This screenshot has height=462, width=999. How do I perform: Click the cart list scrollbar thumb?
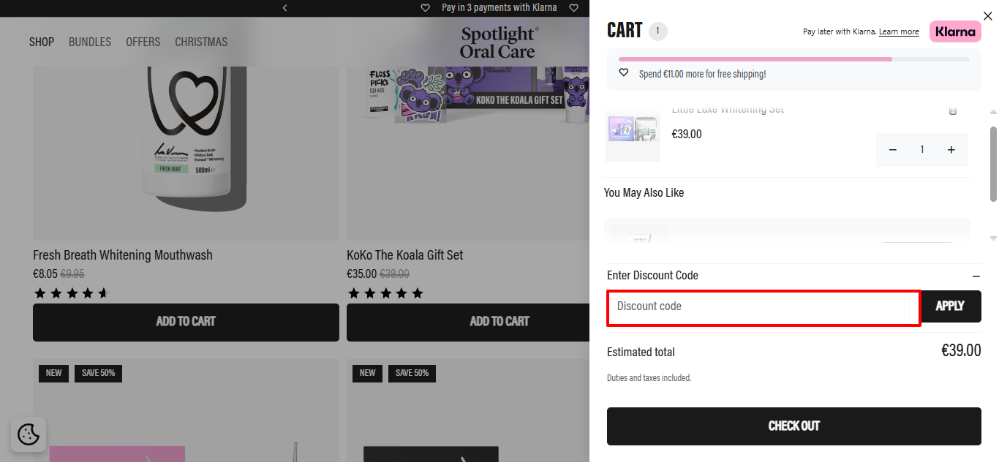point(993,164)
